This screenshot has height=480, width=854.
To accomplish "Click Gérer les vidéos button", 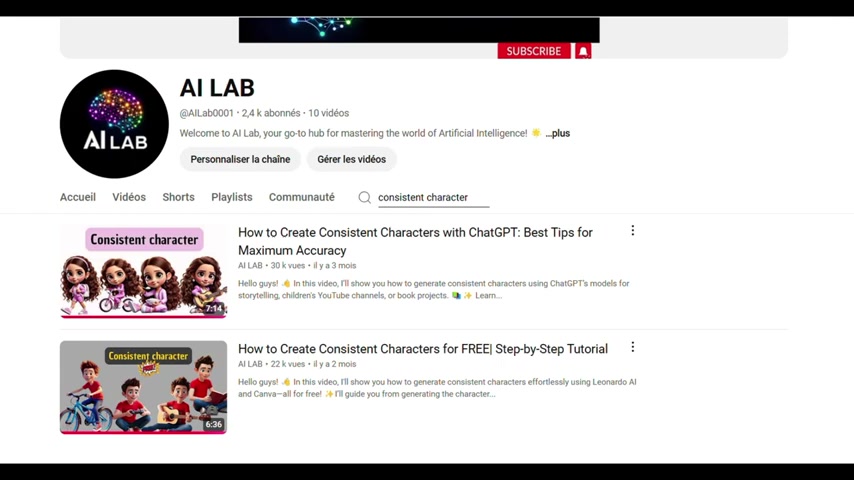I will click(351, 160).
